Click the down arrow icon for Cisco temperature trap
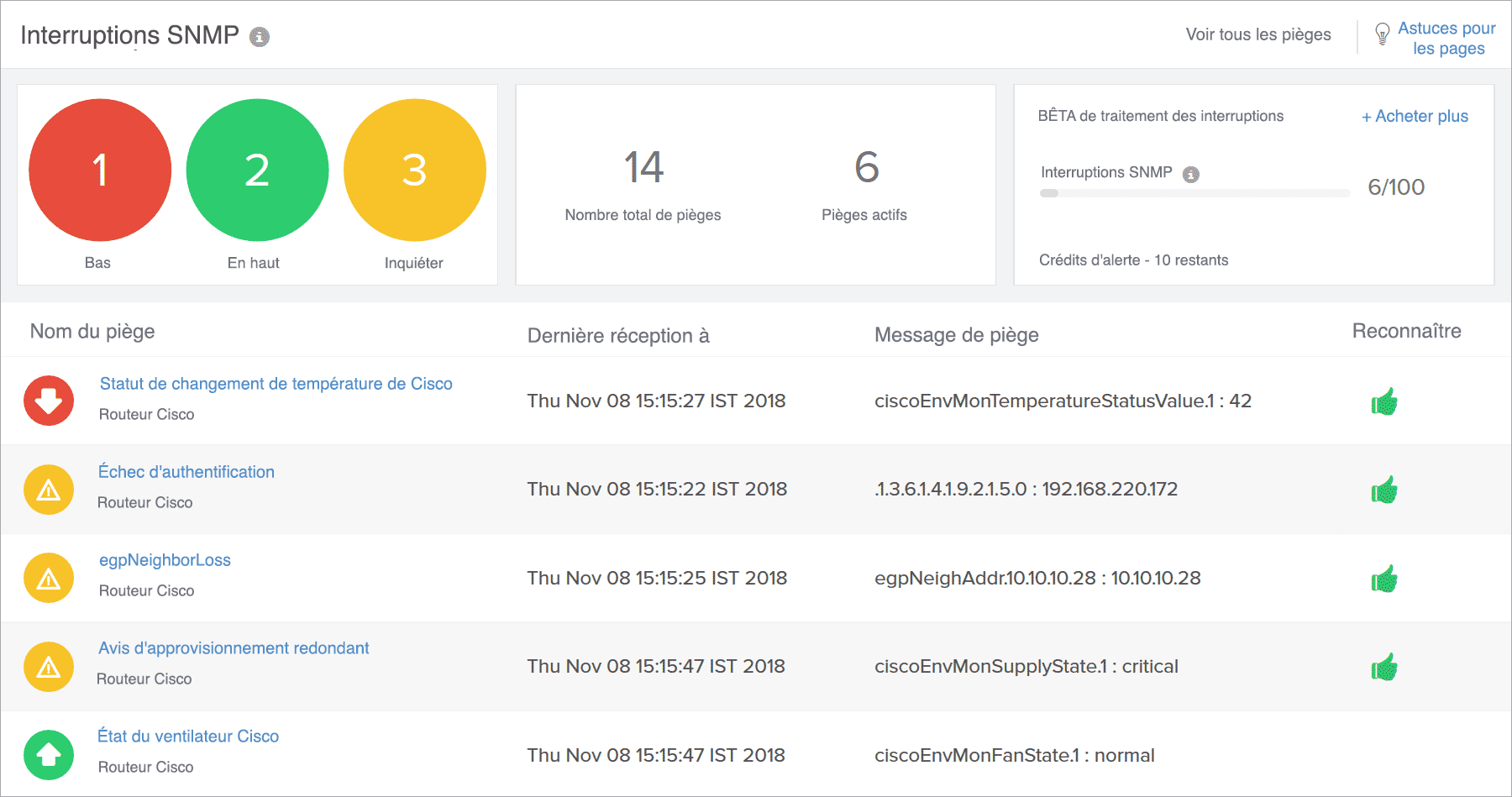The width and height of the screenshot is (1512, 797). [x=48, y=401]
